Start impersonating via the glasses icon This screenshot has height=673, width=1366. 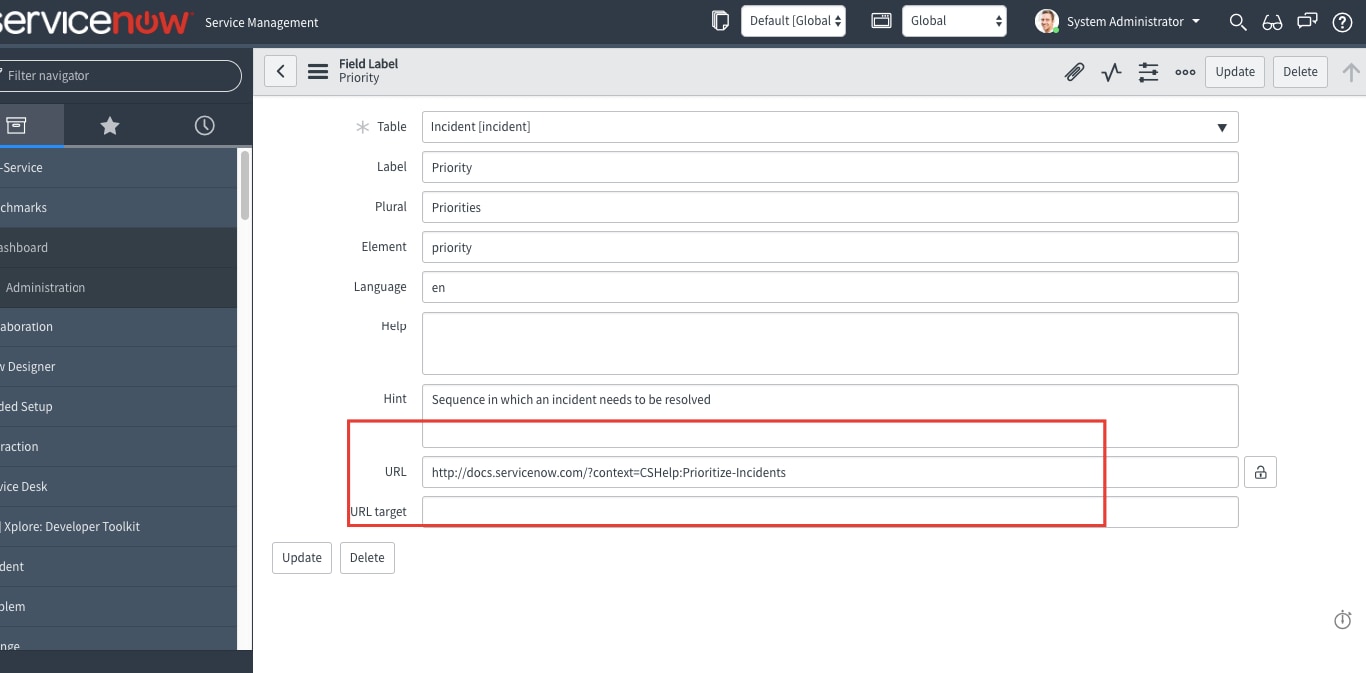pos(1272,21)
